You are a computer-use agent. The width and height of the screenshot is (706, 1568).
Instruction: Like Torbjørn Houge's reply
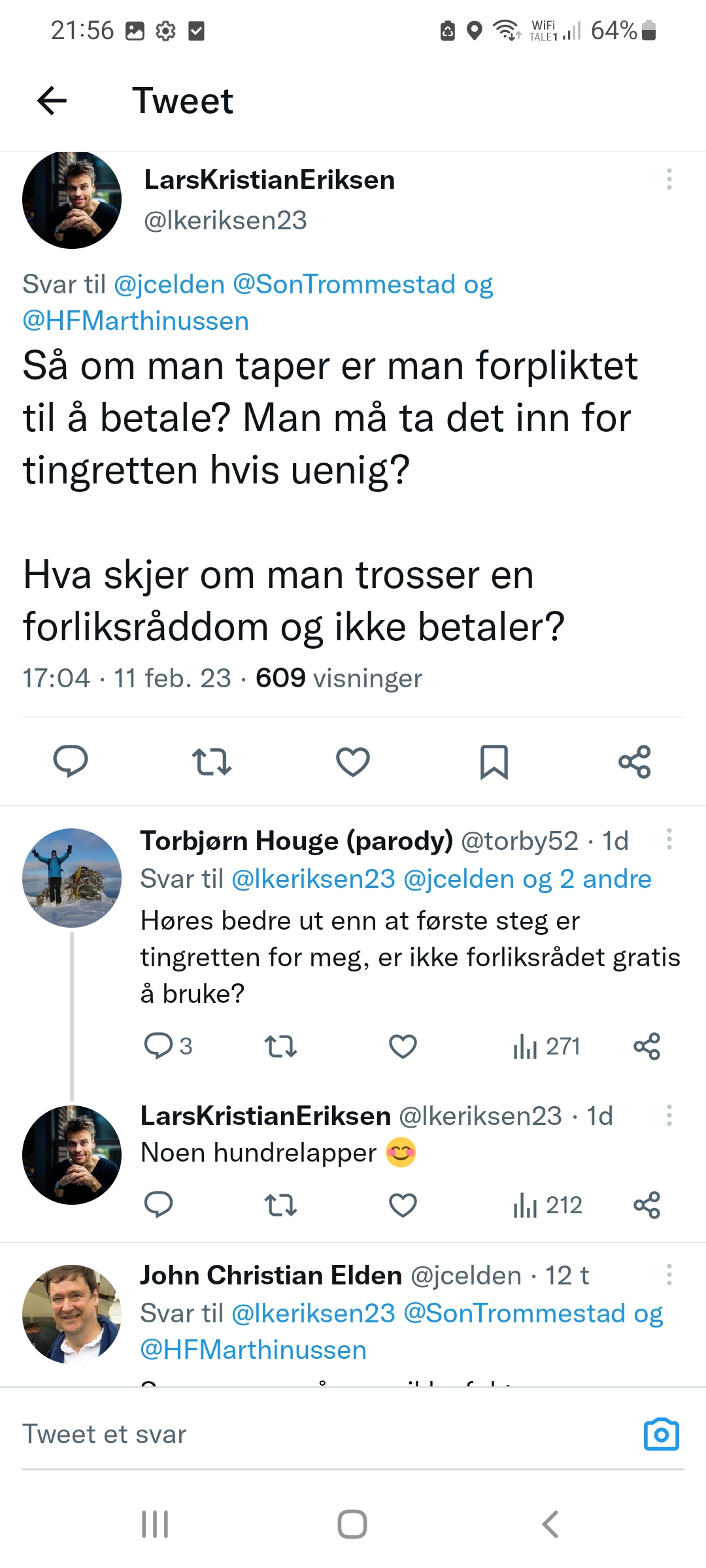pyautogui.click(x=403, y=1047)
